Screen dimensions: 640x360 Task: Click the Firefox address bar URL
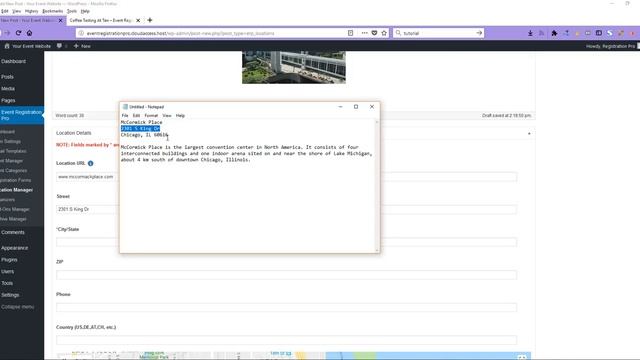point(180,33)
